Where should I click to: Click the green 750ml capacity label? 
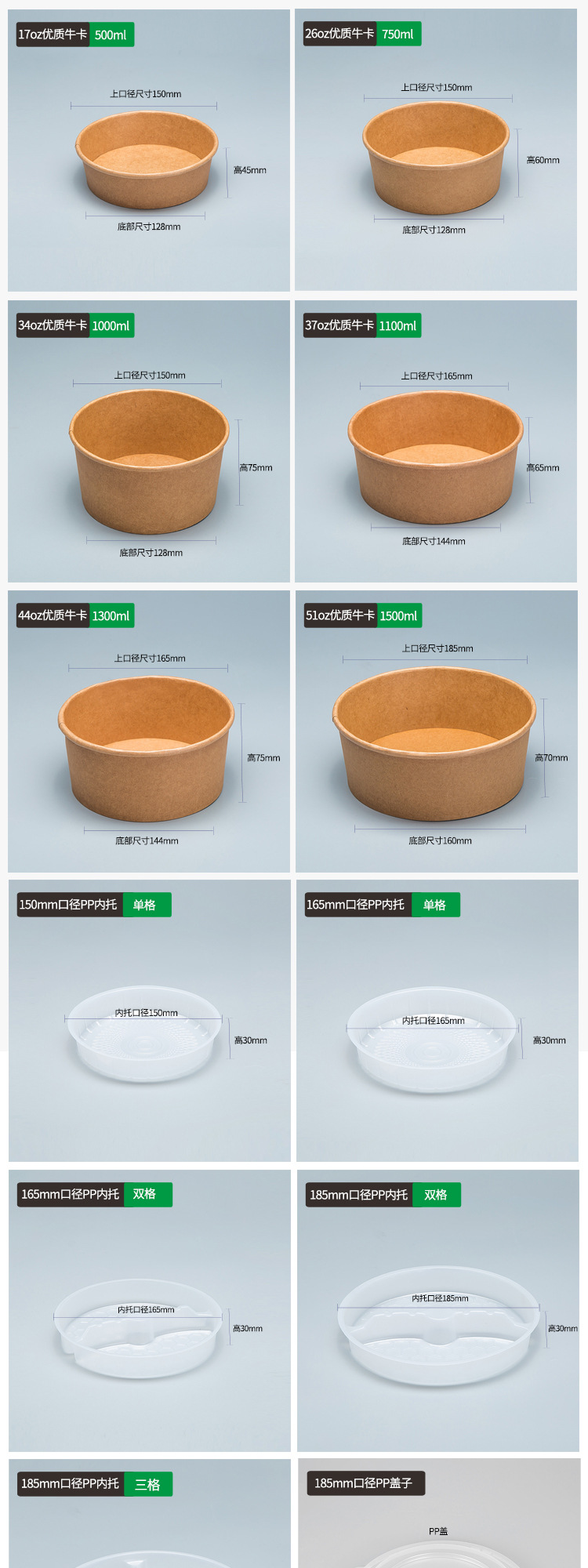(398, 34)
